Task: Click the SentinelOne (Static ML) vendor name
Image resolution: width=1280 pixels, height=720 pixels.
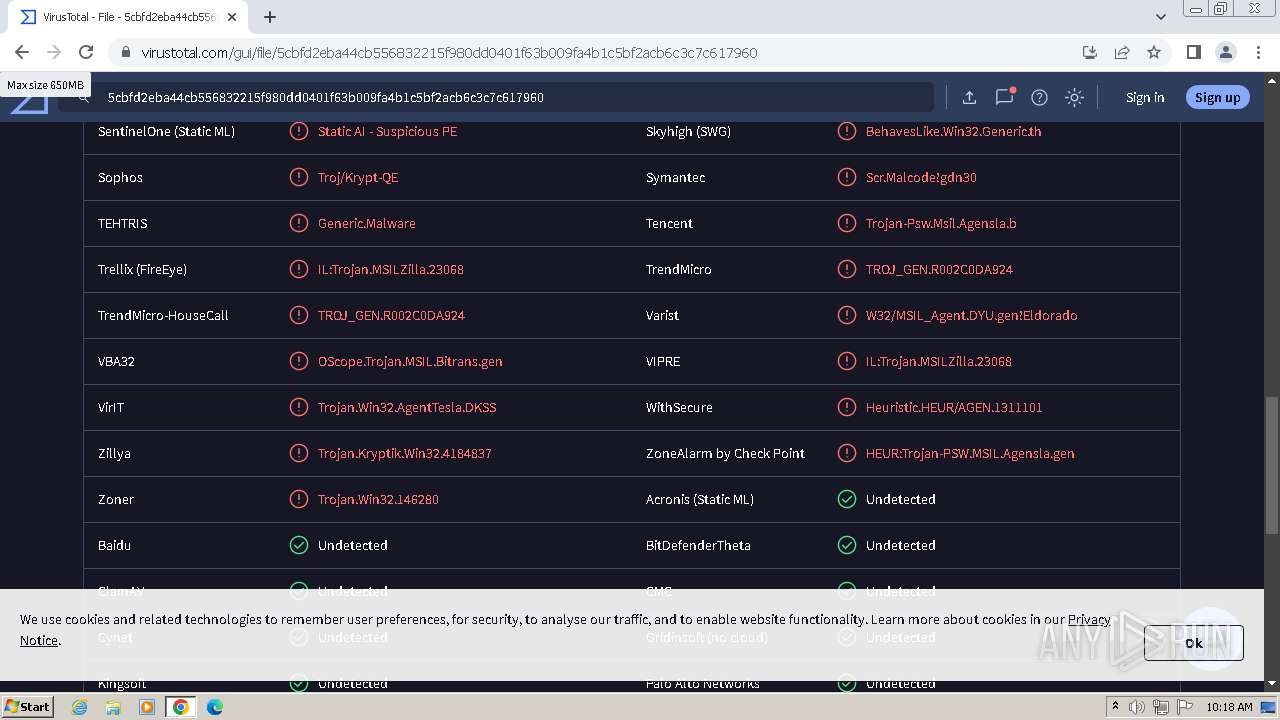Action: [166, 131]
